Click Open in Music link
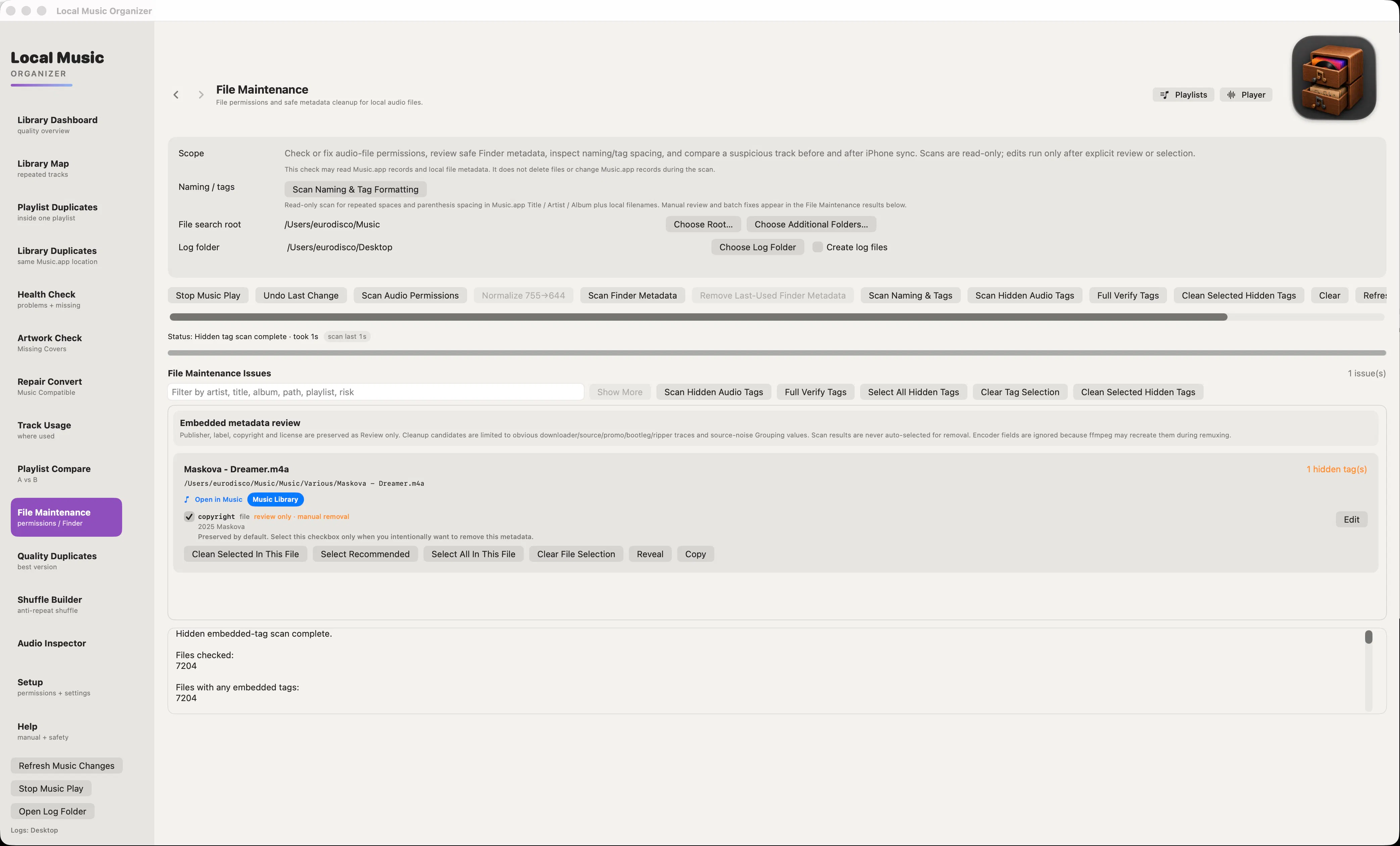The height and width of the screenshot is (846, 1400). click(x=219, y=500)
